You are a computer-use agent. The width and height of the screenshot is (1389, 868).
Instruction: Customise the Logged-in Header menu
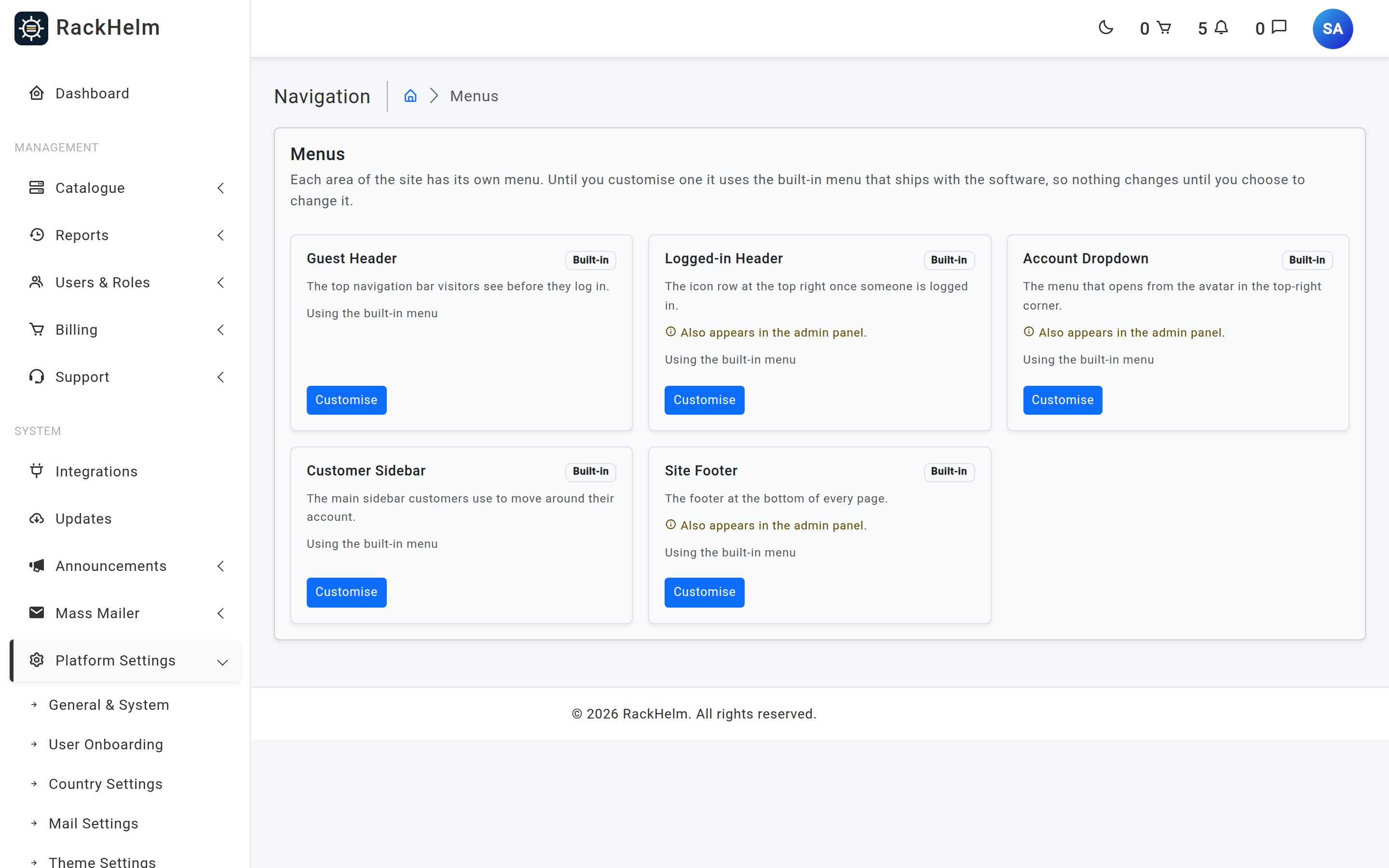tap(704, 400)
